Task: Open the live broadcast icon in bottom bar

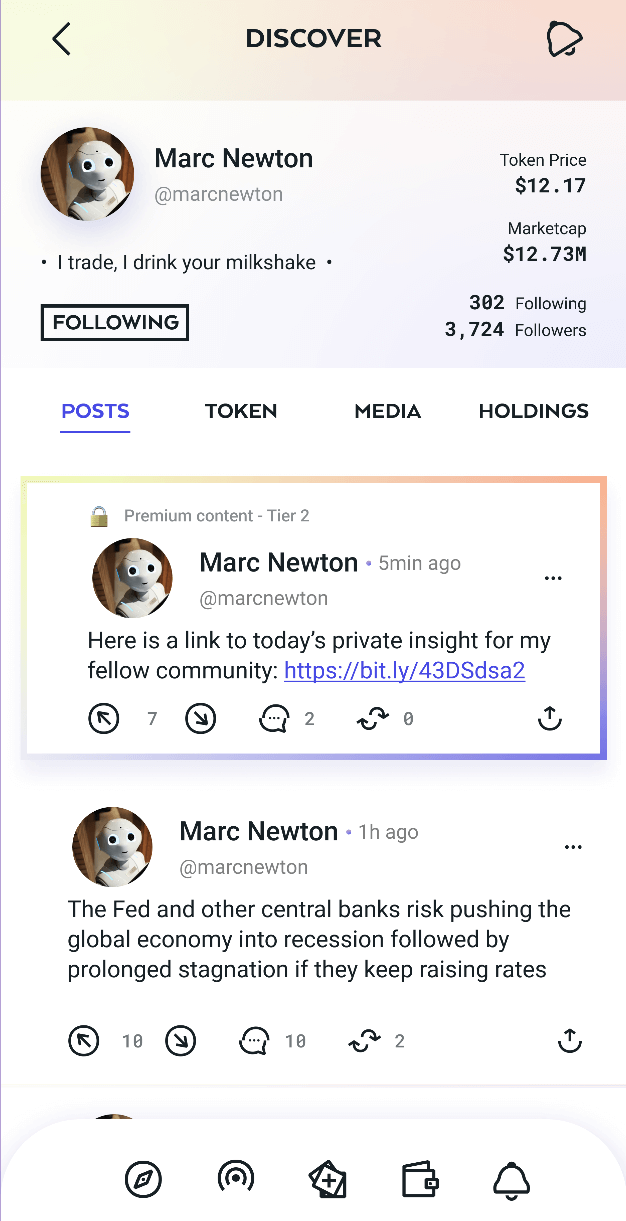Action: click(x=236, y=1178)
